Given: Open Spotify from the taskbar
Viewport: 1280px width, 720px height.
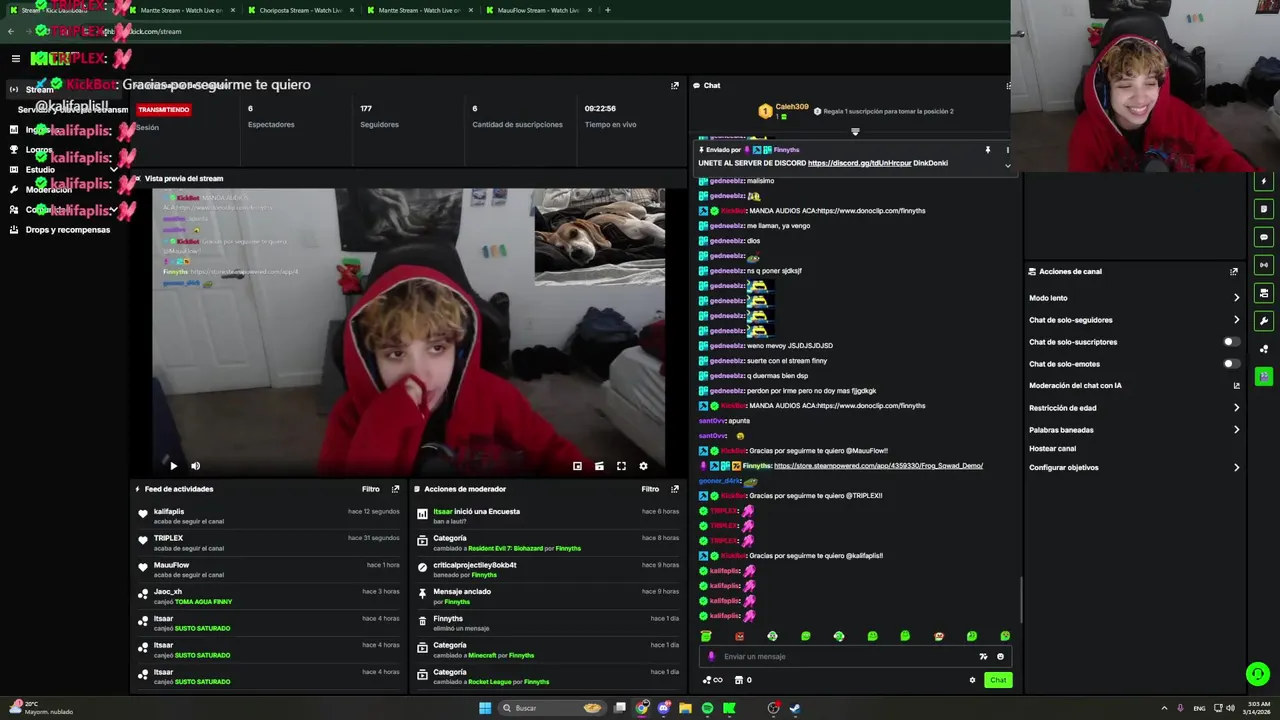Looking at the screenshot, I should [x=707, y=708].
